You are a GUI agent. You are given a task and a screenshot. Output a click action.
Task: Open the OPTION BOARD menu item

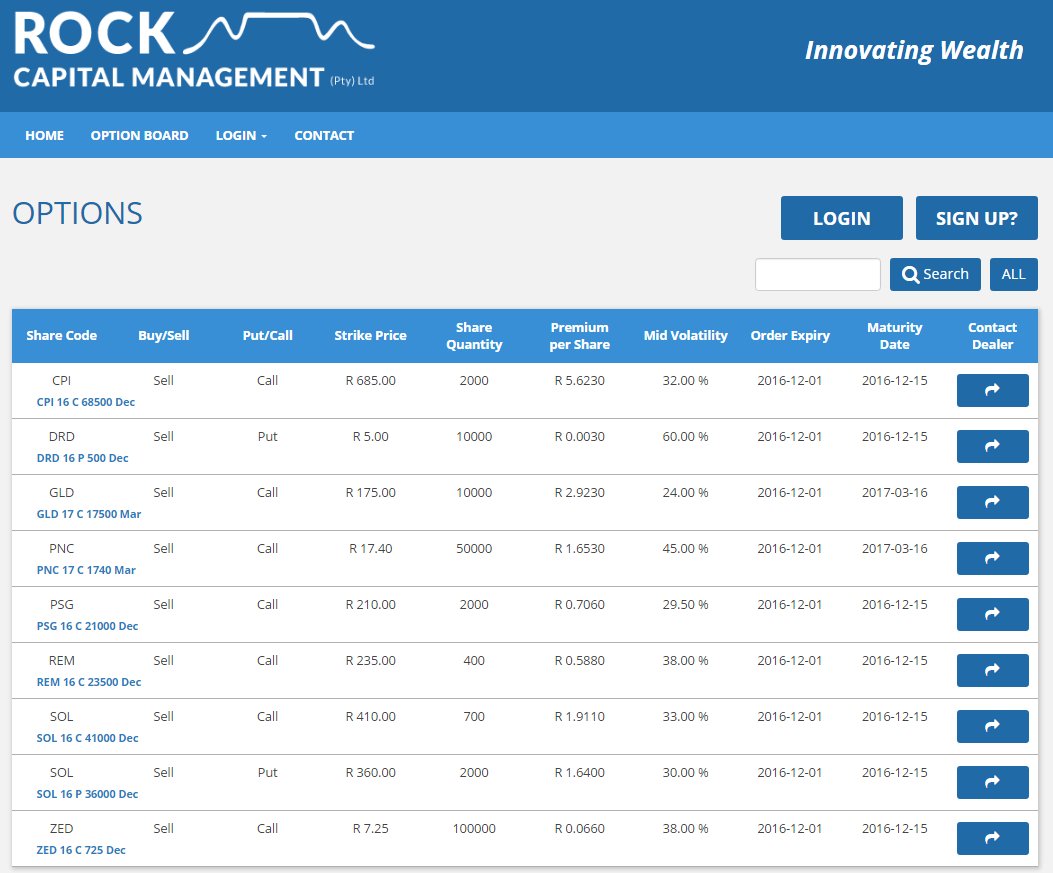click(x=140, y=135)
